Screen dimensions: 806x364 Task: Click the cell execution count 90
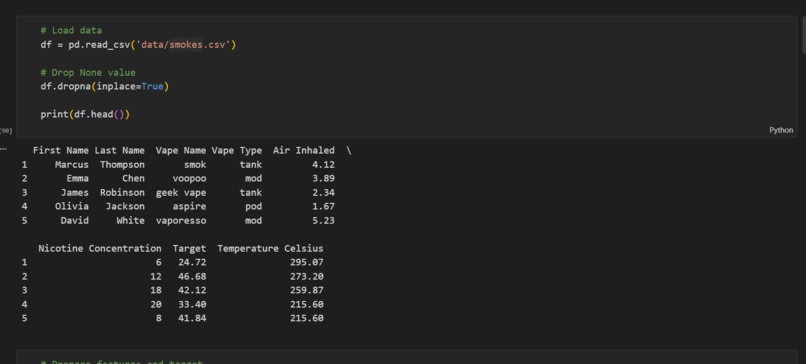coord(6,131)
